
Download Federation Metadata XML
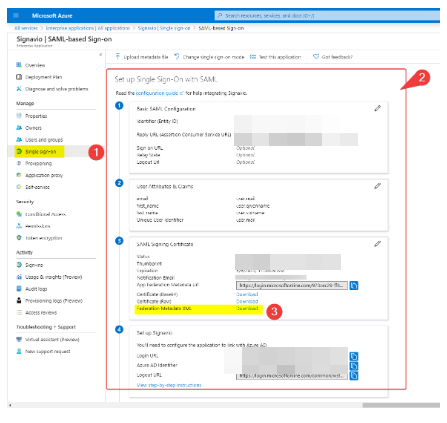pyautogui.click(x=247, y=308)
